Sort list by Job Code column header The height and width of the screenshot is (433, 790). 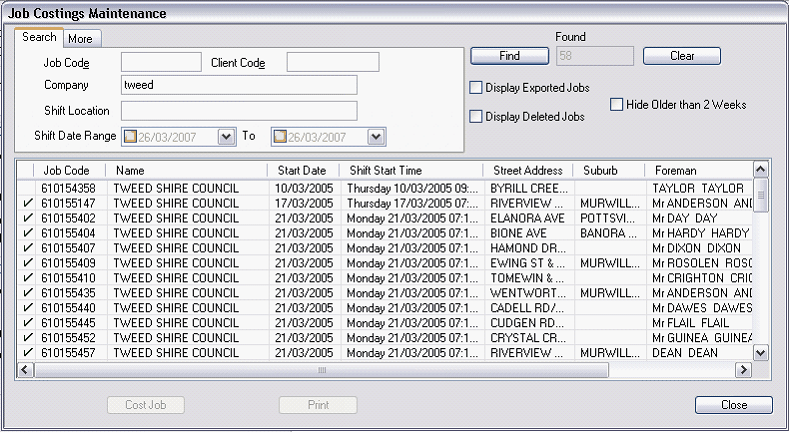(x=66, y=171)
